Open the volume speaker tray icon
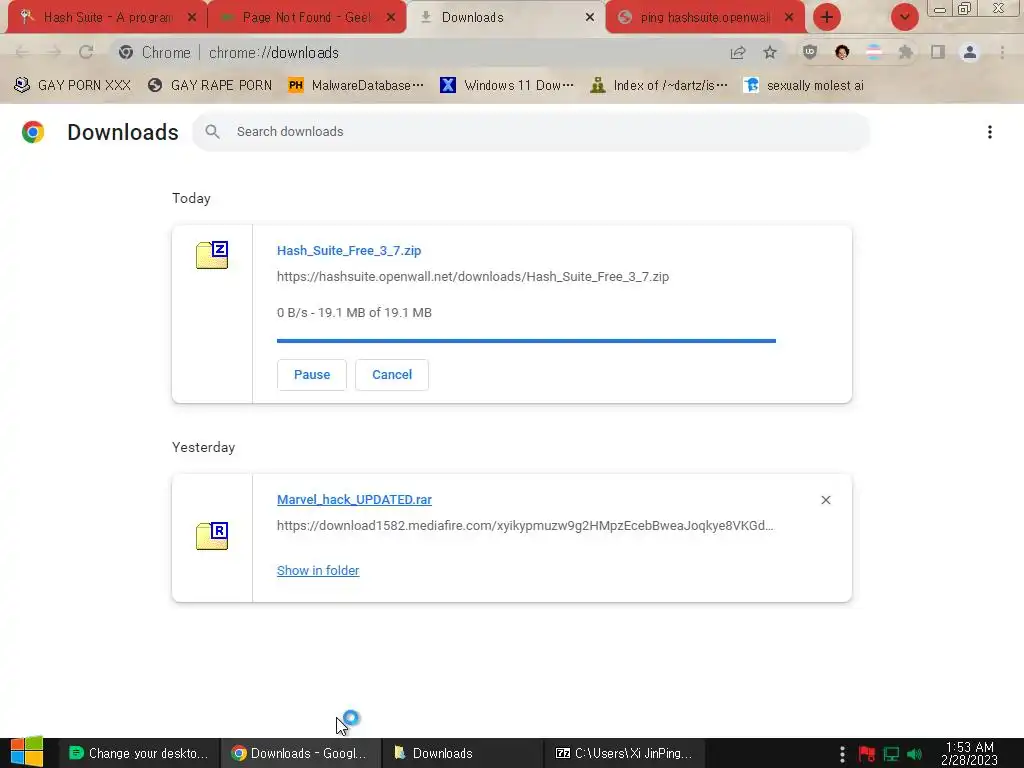 point(915,754)
